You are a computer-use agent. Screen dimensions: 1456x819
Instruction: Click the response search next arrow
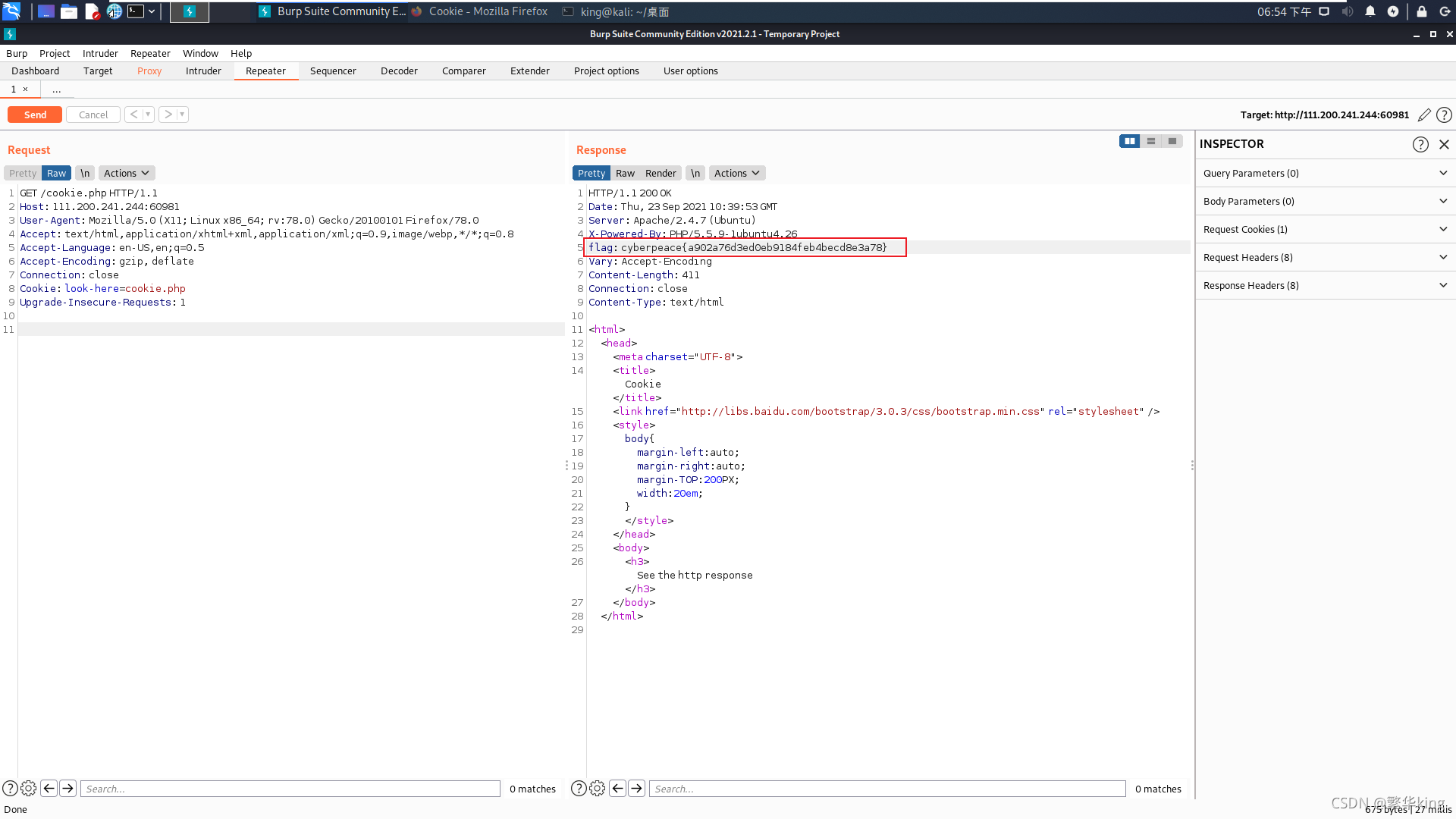tap(637, 789)
